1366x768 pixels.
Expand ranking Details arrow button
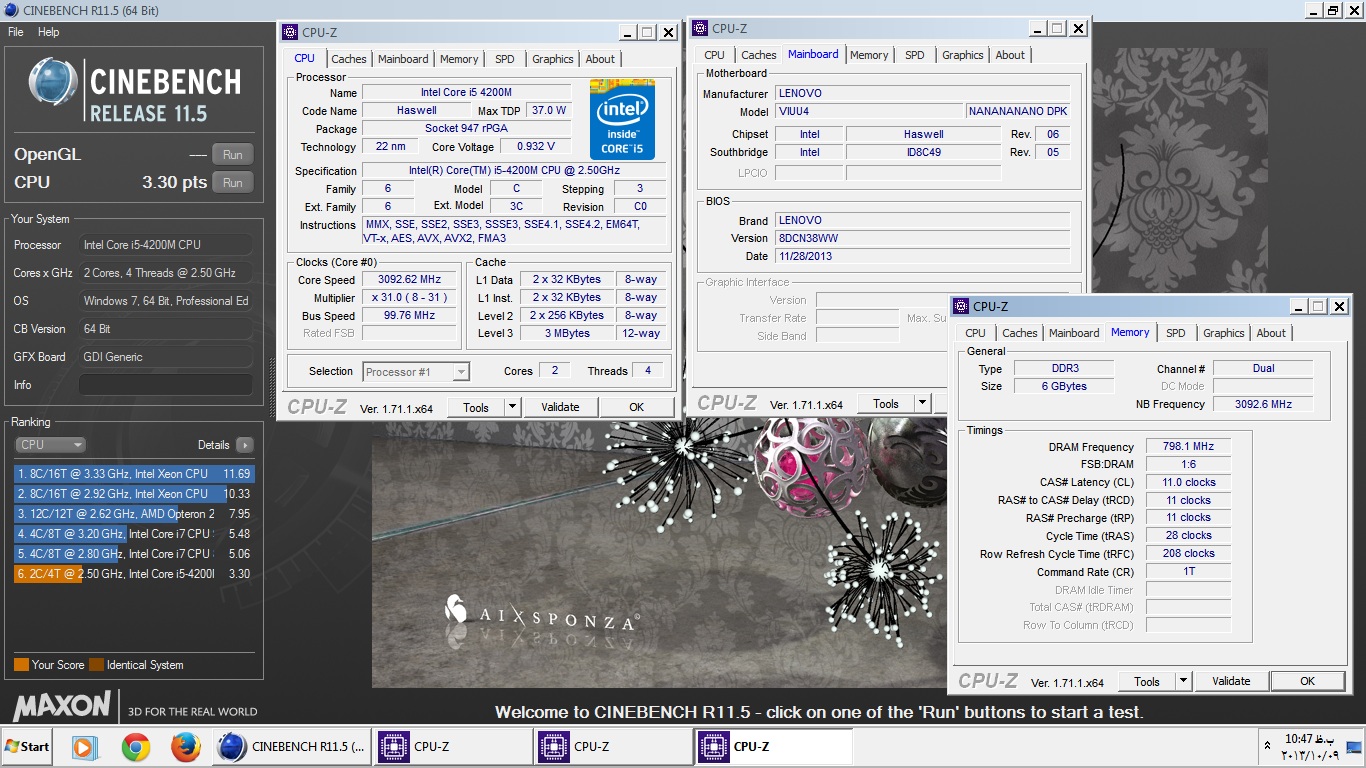point(245,445)
